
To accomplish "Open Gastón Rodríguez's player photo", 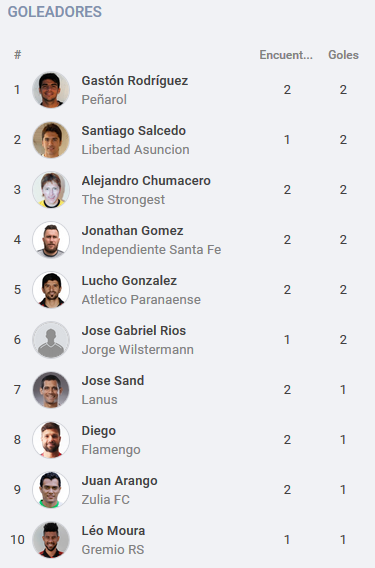I will [51, 90].
